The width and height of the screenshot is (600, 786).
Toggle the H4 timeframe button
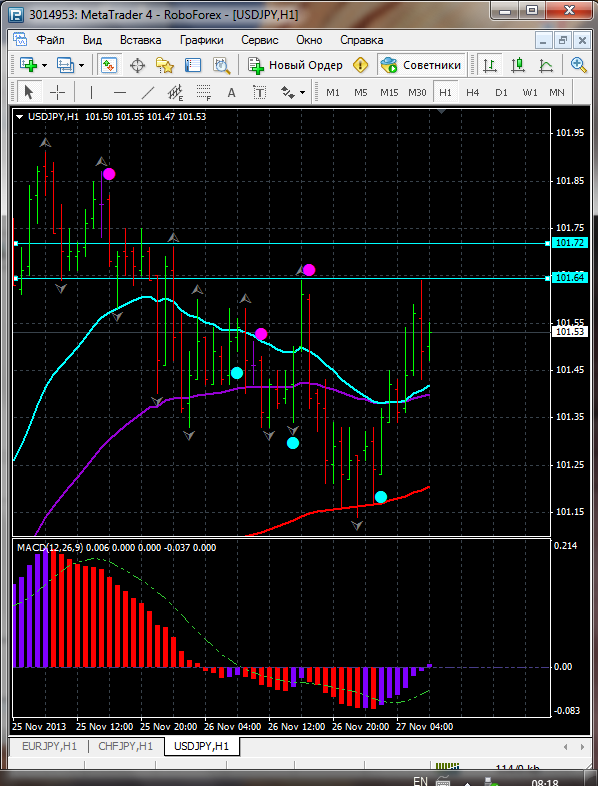(473, 92)
